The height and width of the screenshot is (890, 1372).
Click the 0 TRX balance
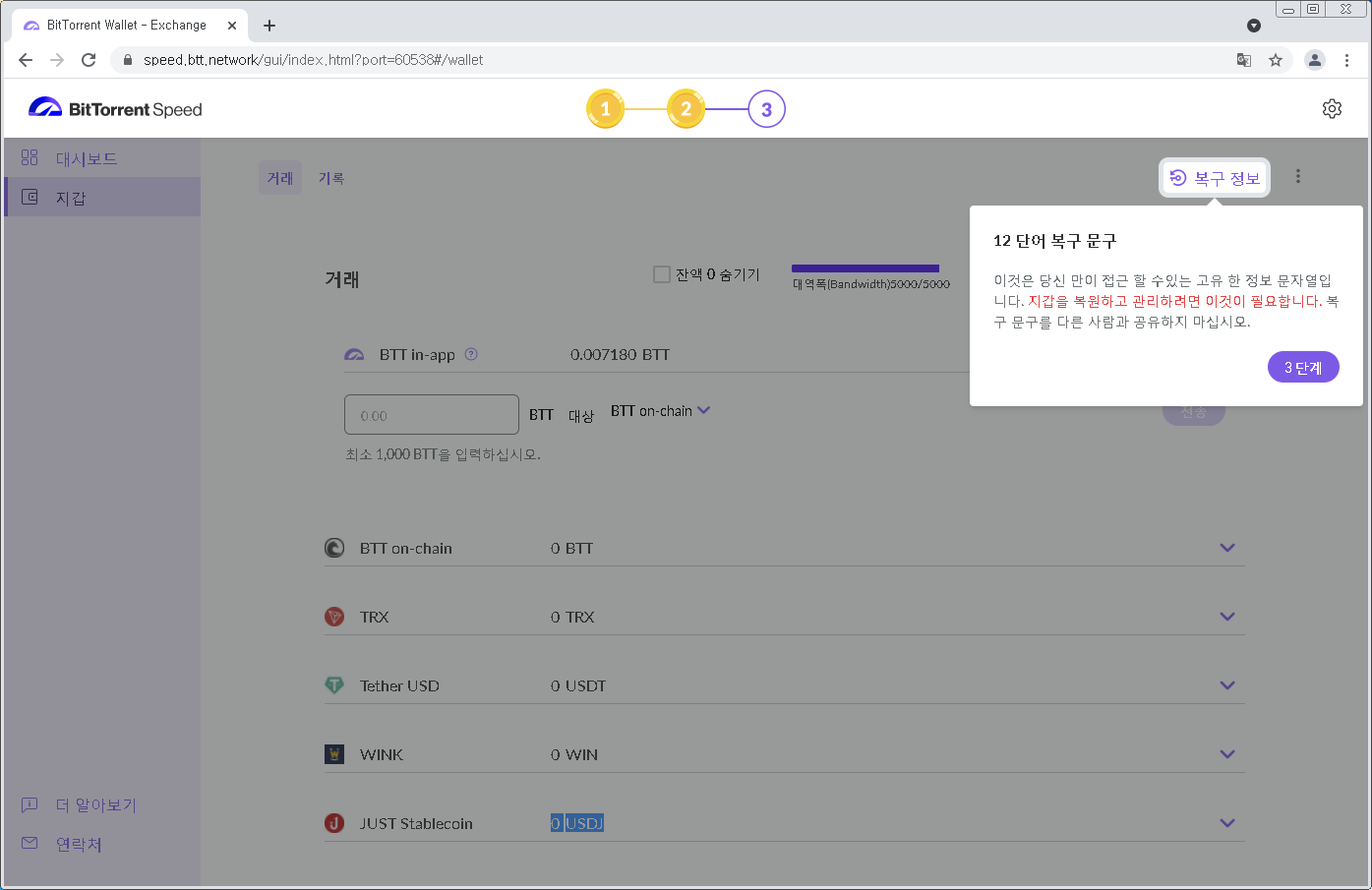(572, 617)
